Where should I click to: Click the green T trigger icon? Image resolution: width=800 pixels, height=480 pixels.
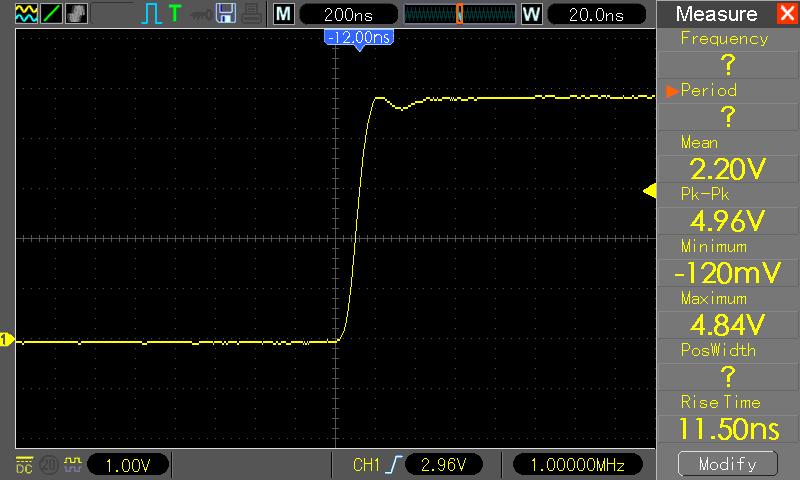pos(175,13)
